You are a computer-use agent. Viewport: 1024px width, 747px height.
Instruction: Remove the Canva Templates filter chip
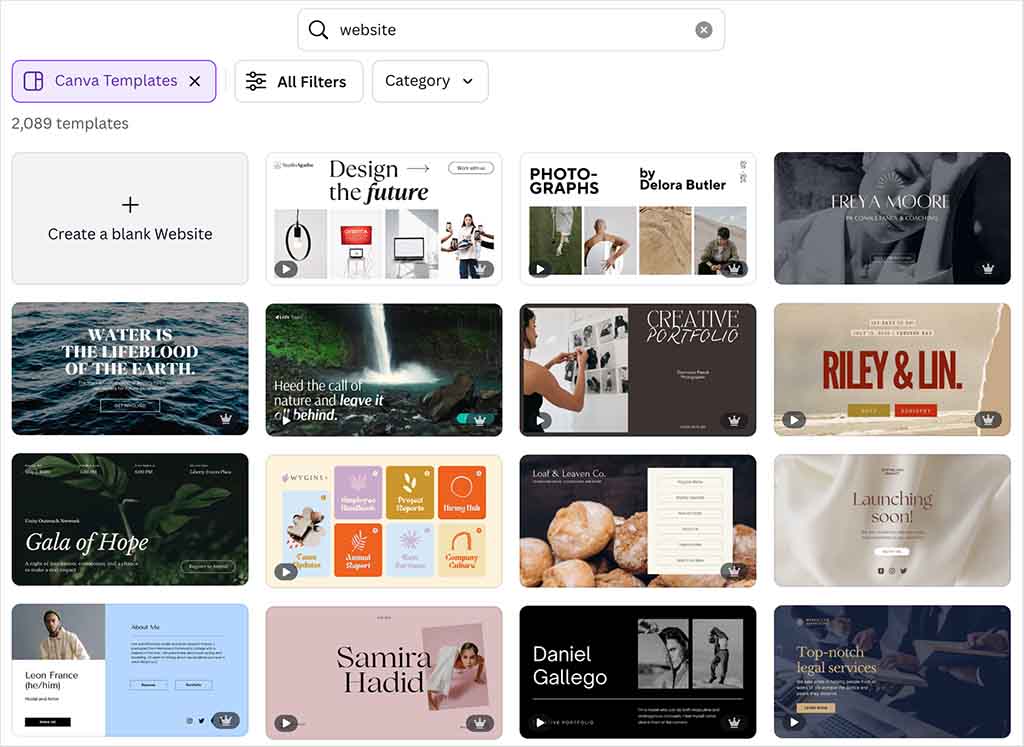[x=195, y=81]
